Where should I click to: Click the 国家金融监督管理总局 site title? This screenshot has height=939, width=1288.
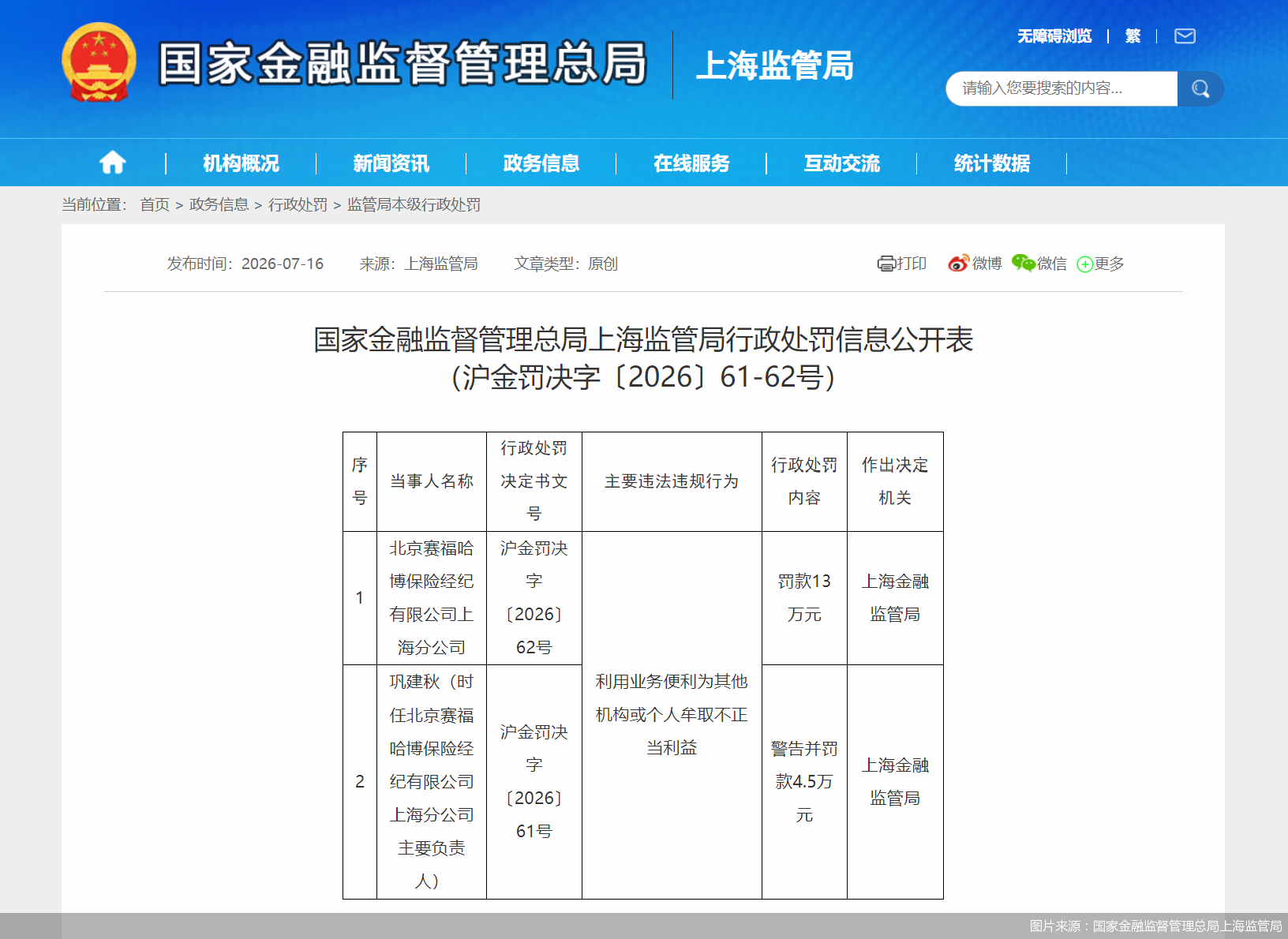click(402, 64)
